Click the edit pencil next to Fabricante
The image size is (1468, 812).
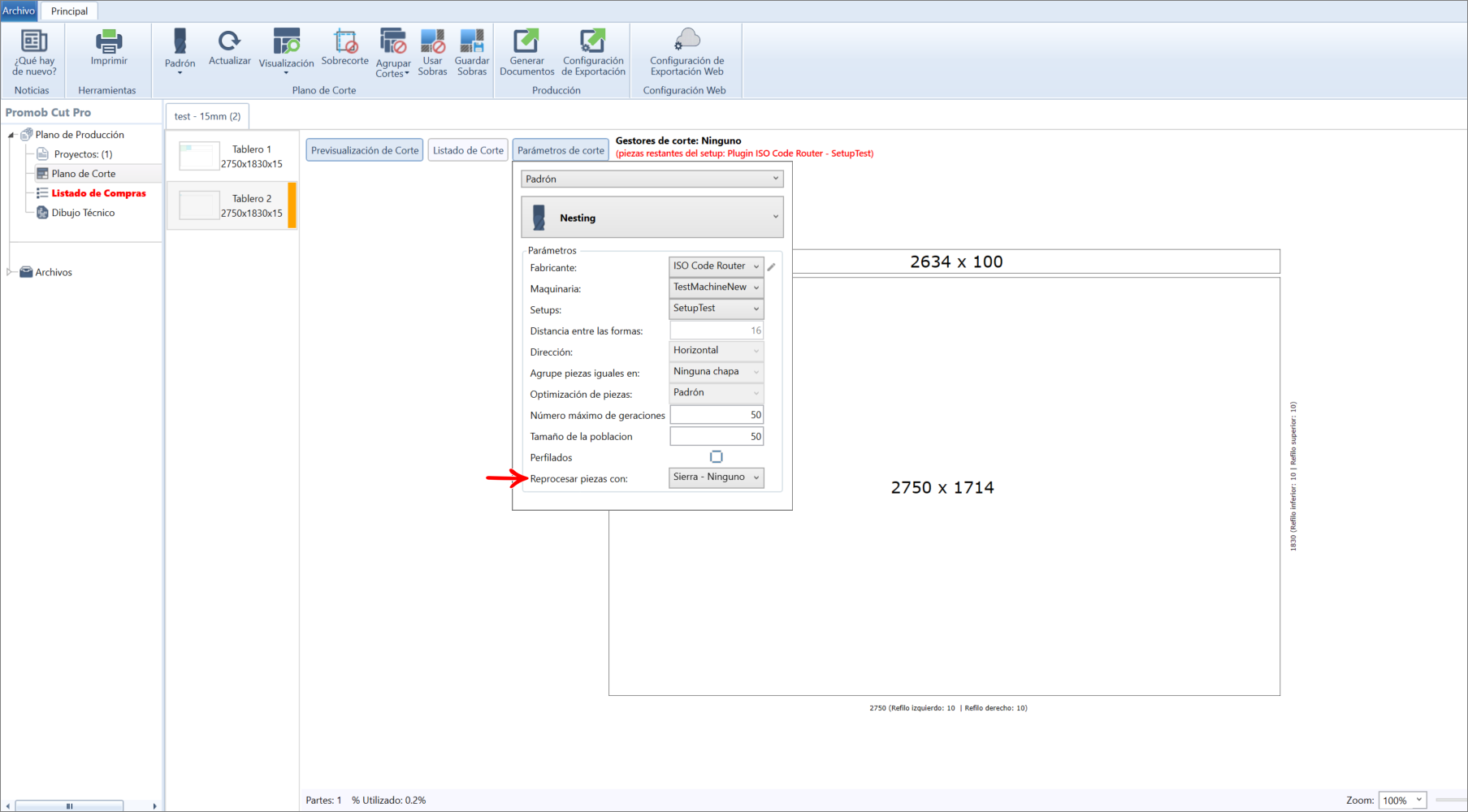pos(772,266)
